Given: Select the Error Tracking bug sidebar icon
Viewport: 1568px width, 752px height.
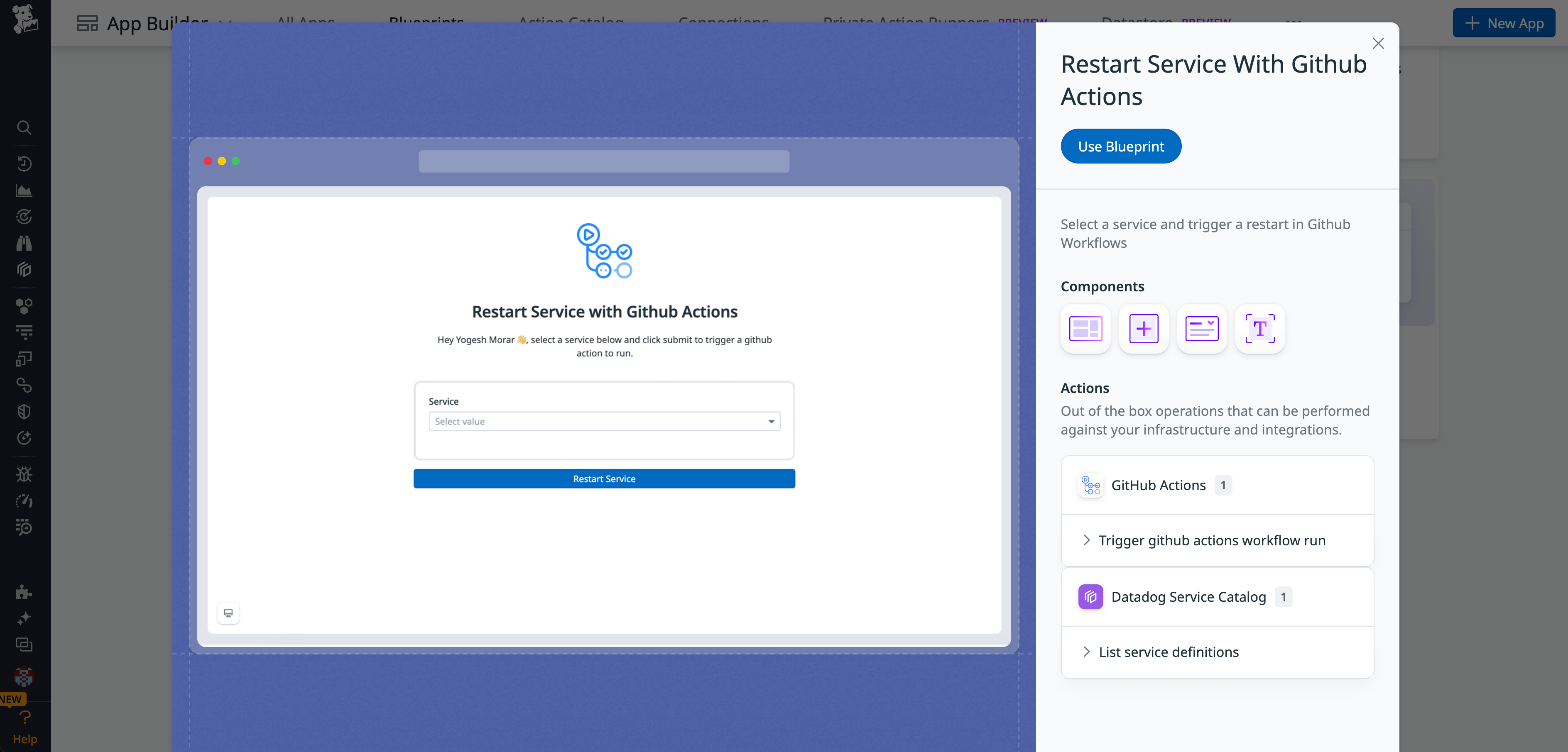Looking at the screenshot, I should pyautogui.click(x=24, y=474).
